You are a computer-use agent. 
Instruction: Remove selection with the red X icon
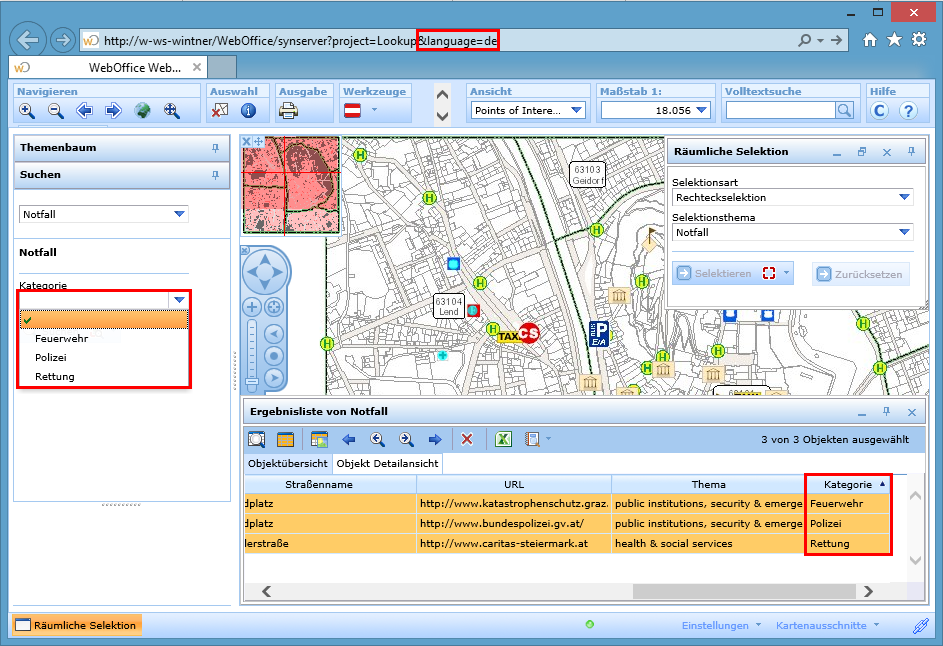466,439
